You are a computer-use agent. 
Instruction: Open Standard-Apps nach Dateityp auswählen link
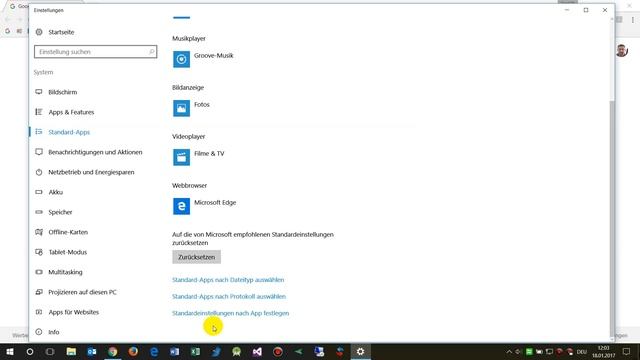coord(228,280)
